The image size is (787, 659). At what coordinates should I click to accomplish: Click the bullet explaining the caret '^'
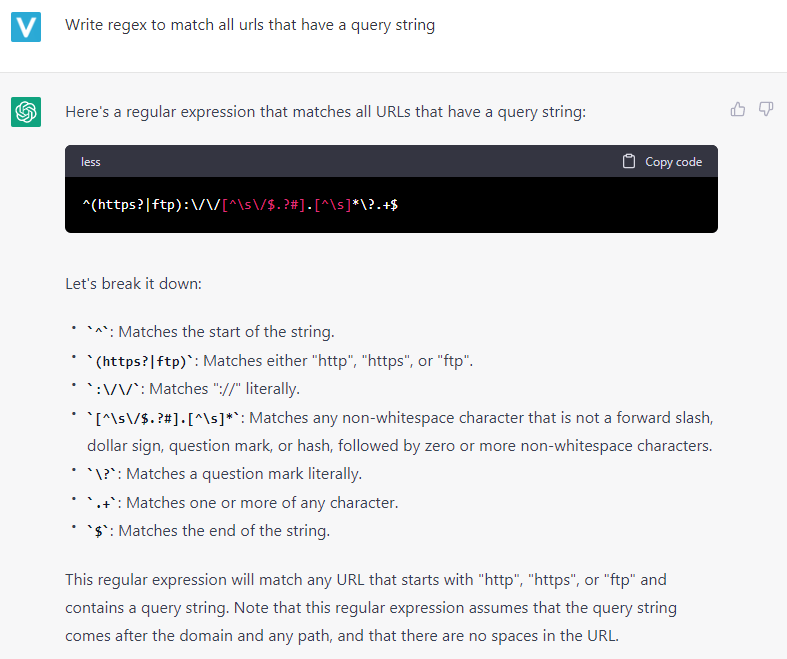coord(210,332)
